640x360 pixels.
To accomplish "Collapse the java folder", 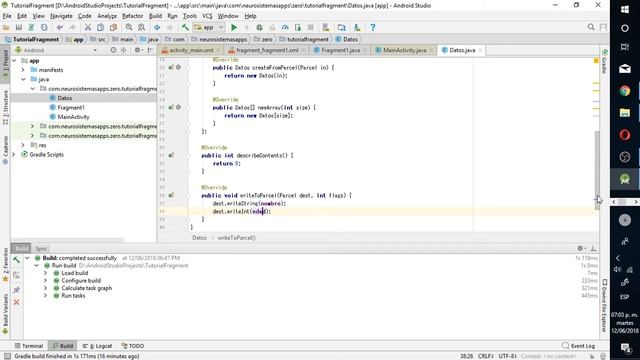I will click(23, 79).
